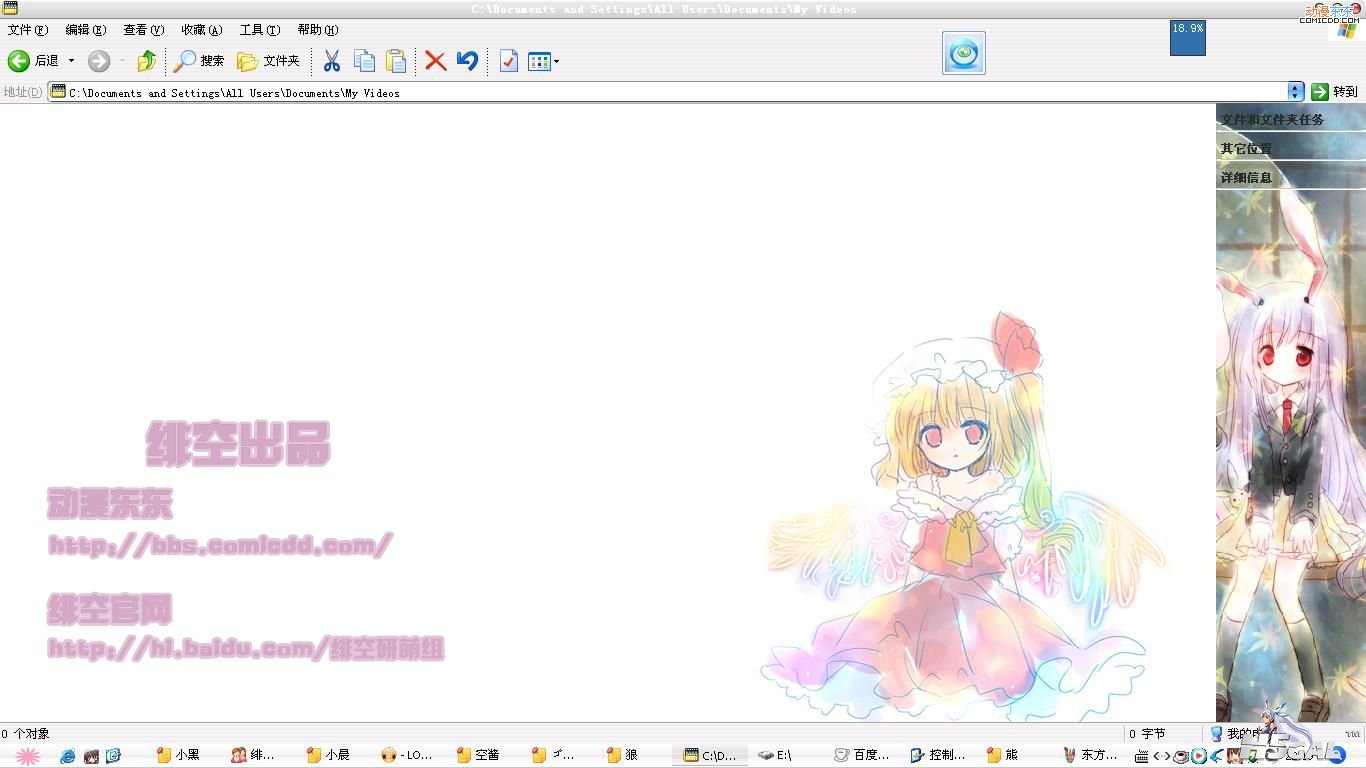Click the coffee cup tray icon
This screenshot has width=1366, height=768.
[x=1181, y=757]
